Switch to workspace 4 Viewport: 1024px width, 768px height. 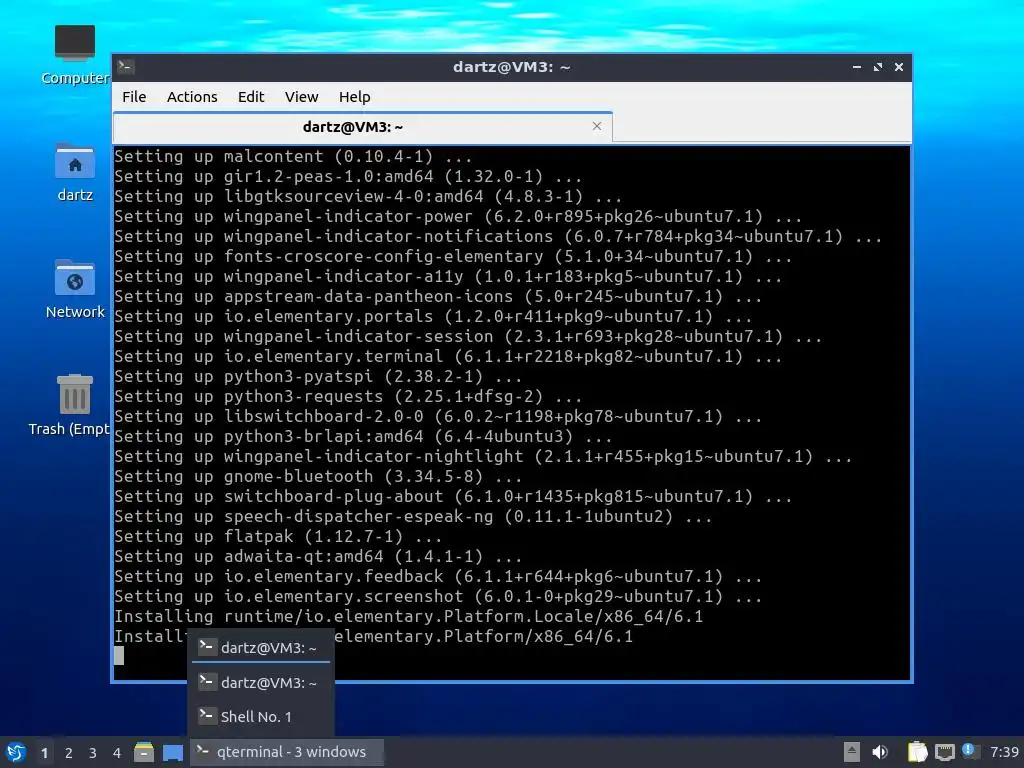[117, 753]
